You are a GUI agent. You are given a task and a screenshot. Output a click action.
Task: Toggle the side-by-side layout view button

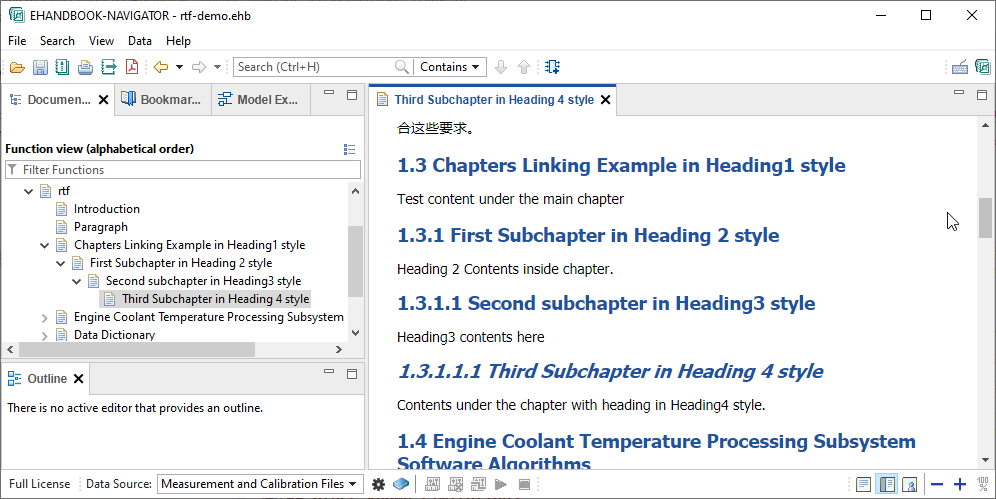click(887, 484)
